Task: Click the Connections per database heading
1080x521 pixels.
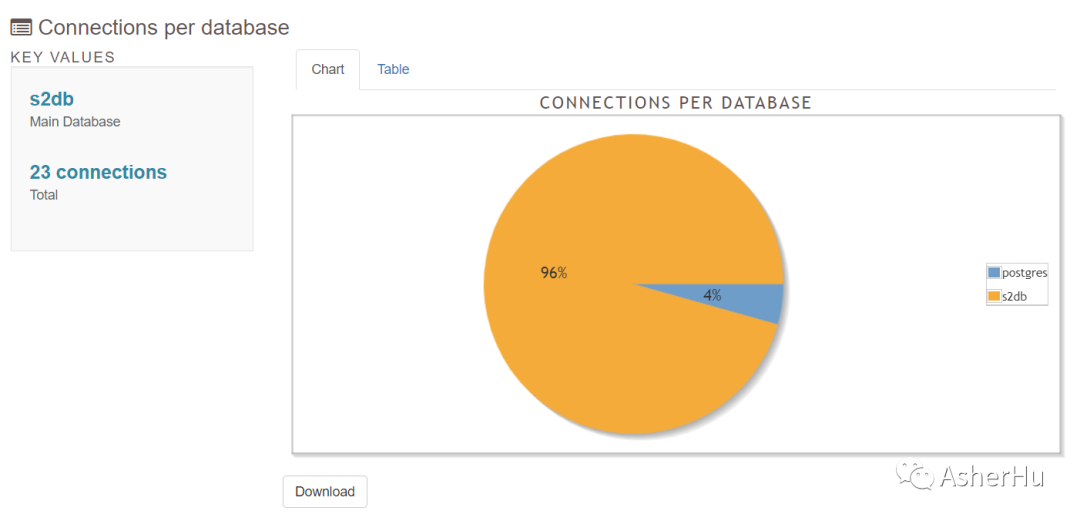Action: 164,28
